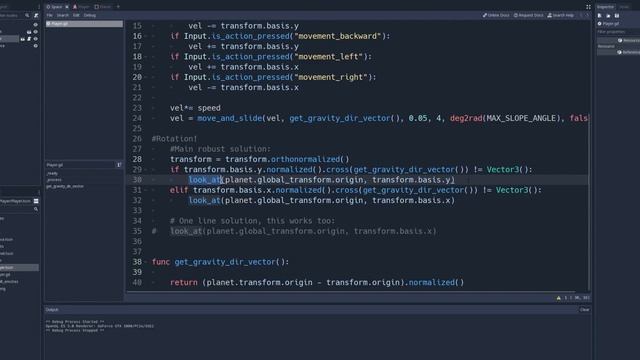640x360 pixels.
Task: Toggle alphabetical sort of methods list
Action: point(119,165)
